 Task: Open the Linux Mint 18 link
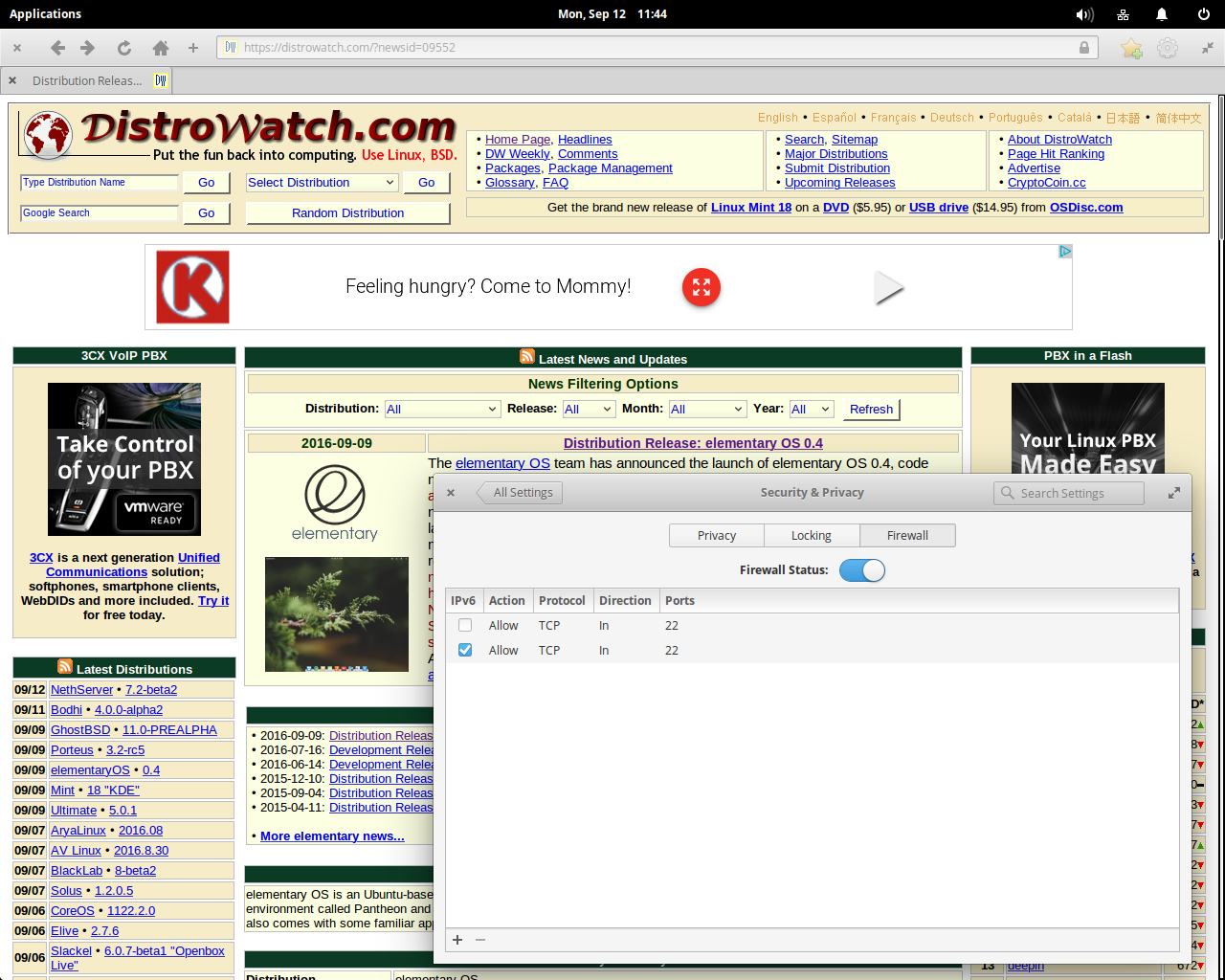751,208
